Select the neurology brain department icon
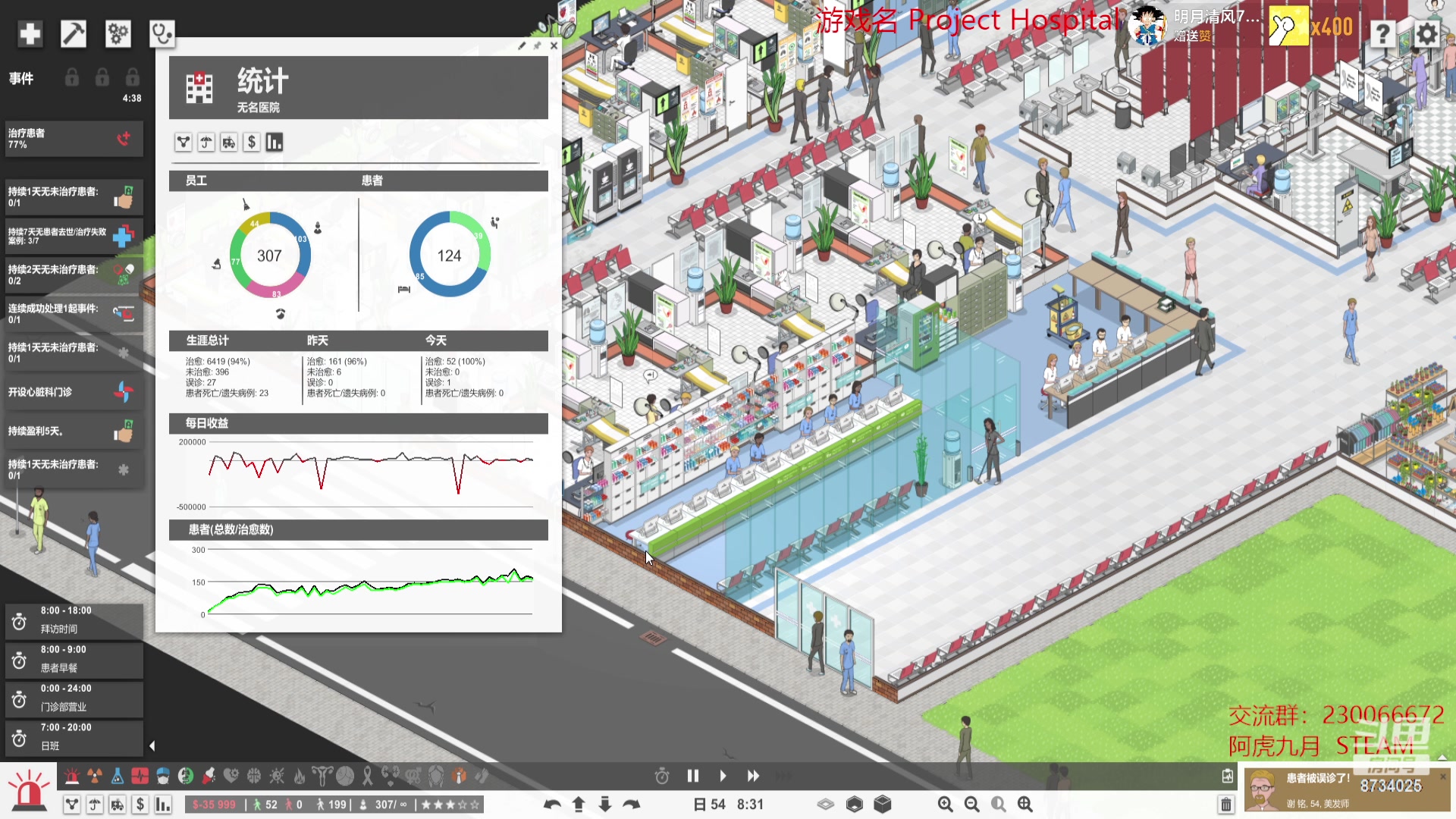Image resolution: width=1456 pixels, height=819 pixels. [254, 776]
